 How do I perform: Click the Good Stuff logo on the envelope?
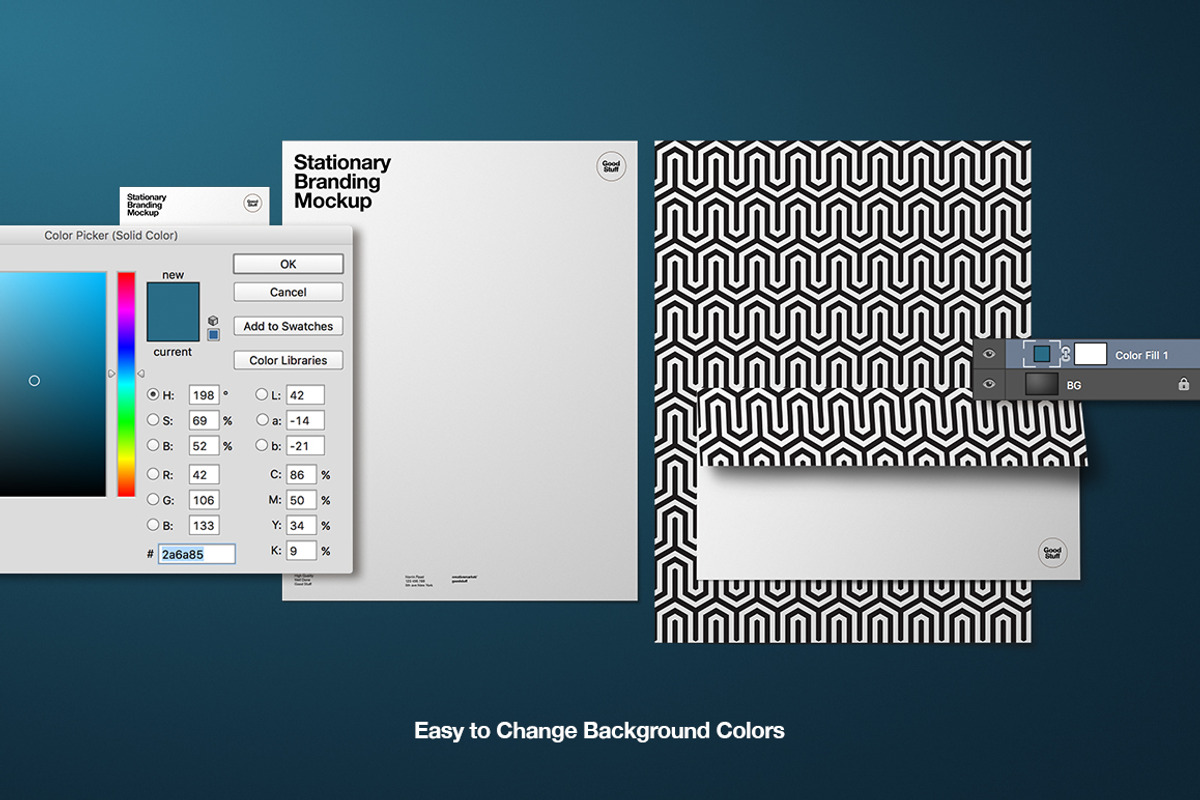(1052, 552)
